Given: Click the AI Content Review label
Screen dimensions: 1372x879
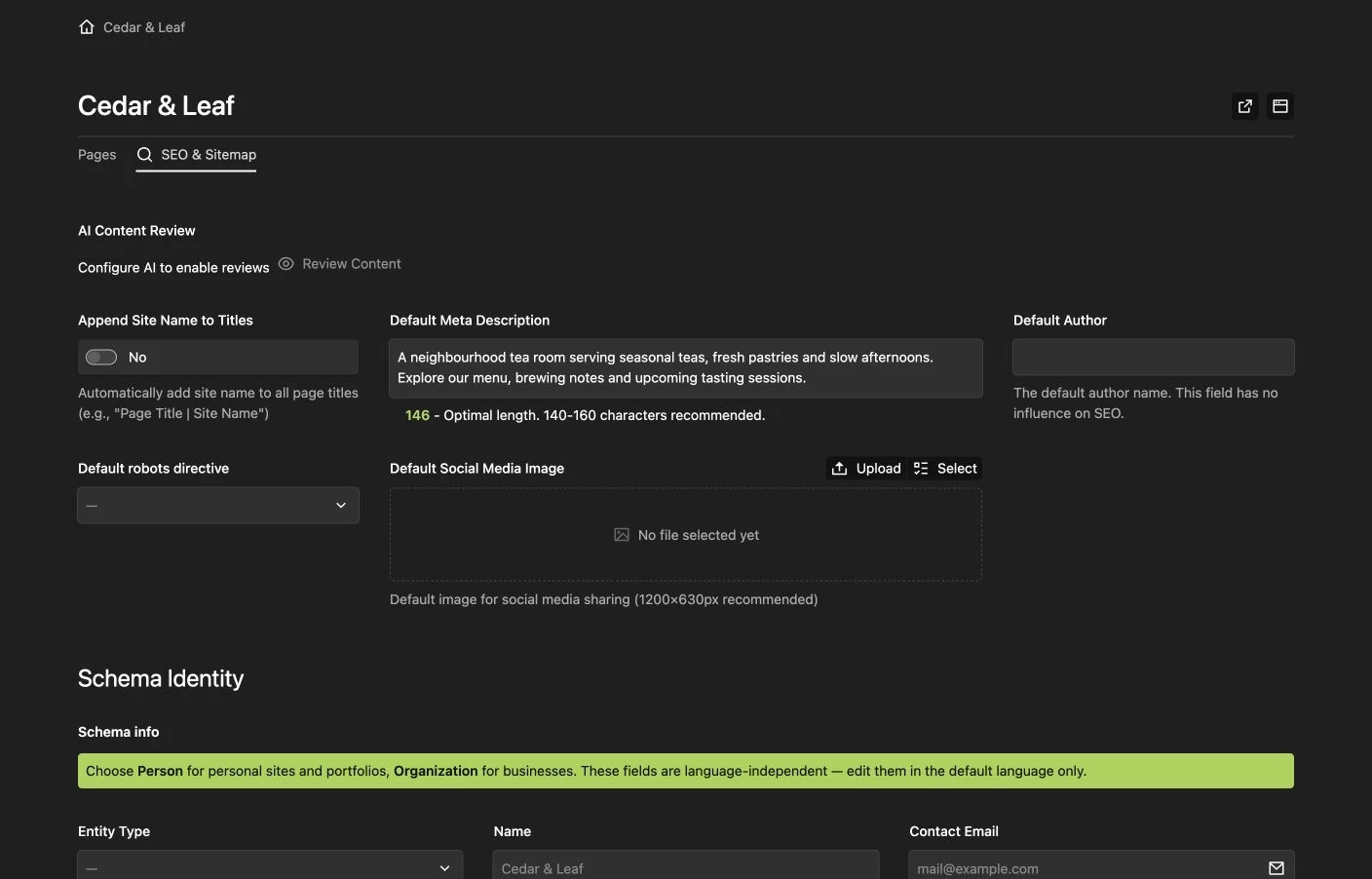Looking at the screenshot, I should (136, 231).
